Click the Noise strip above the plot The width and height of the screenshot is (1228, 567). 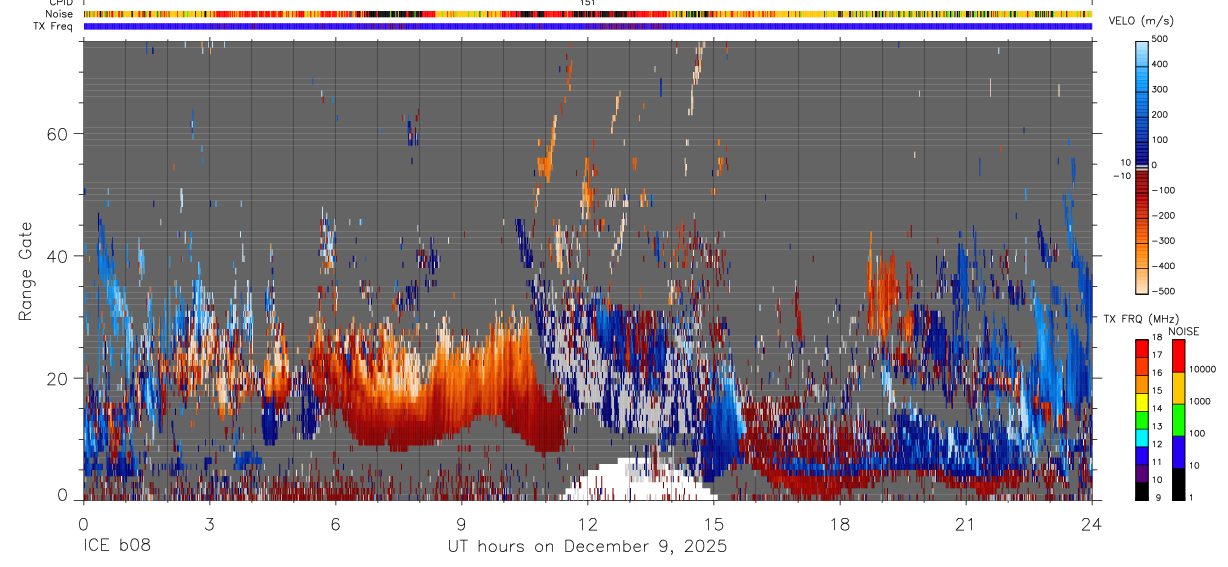click(587, 14)
